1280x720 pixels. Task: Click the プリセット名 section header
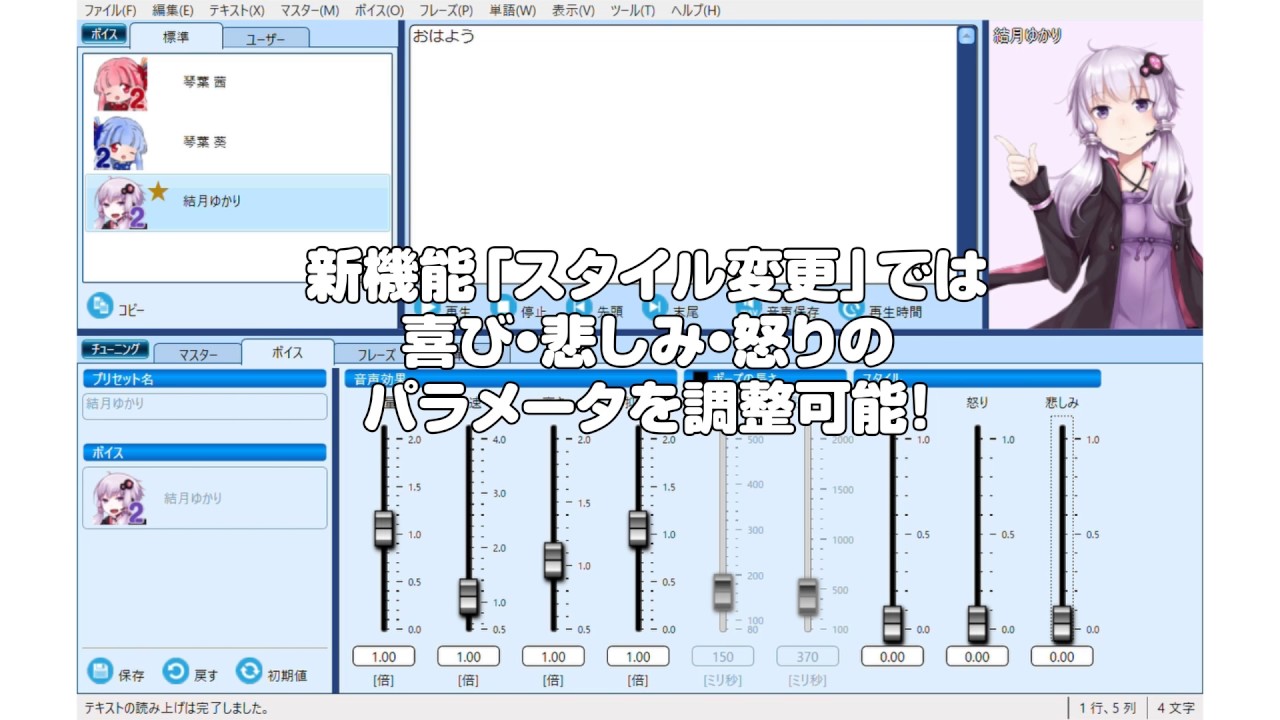point(205,379)
